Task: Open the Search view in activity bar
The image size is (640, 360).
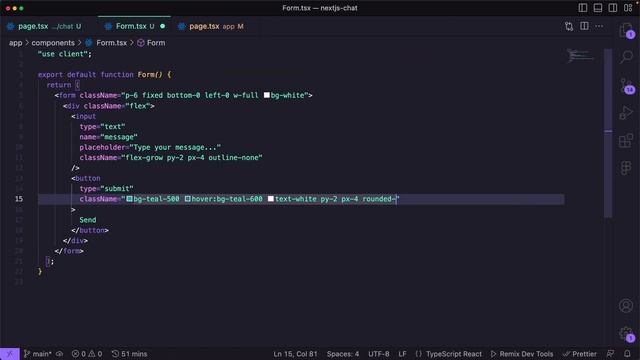Action: (x=626, y=57)
